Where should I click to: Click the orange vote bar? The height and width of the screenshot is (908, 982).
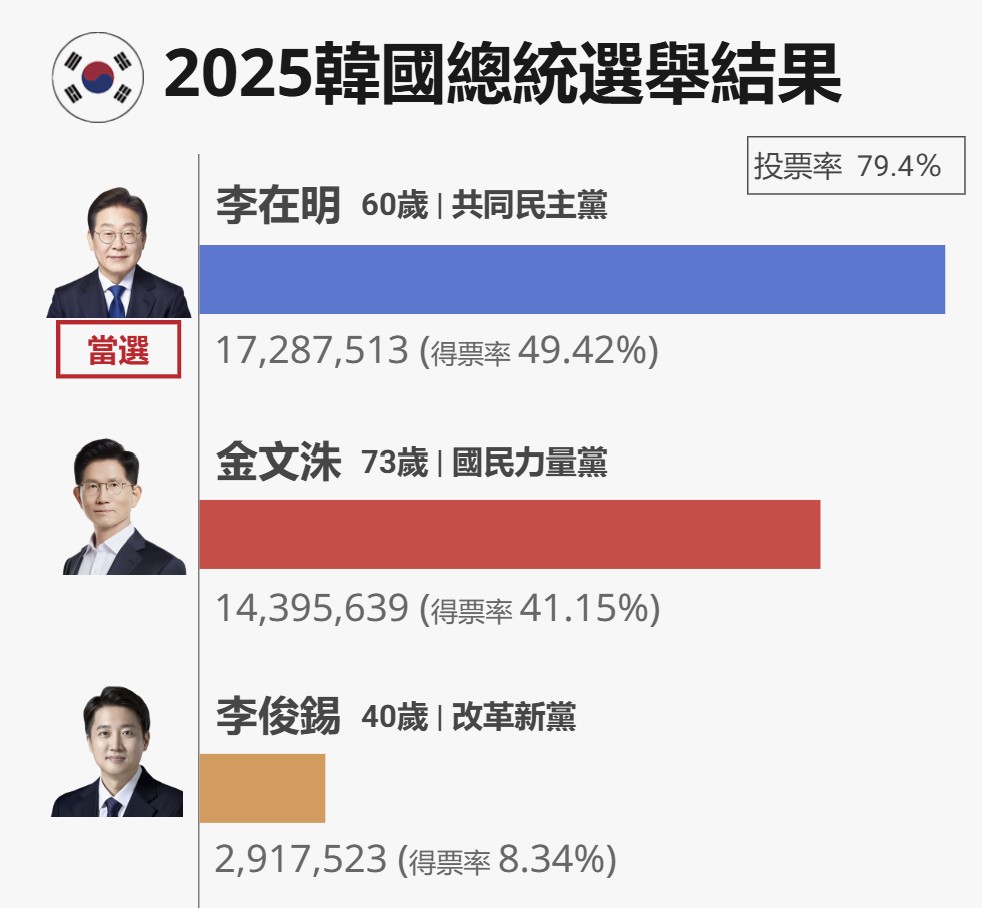click(x=262, y=788)
